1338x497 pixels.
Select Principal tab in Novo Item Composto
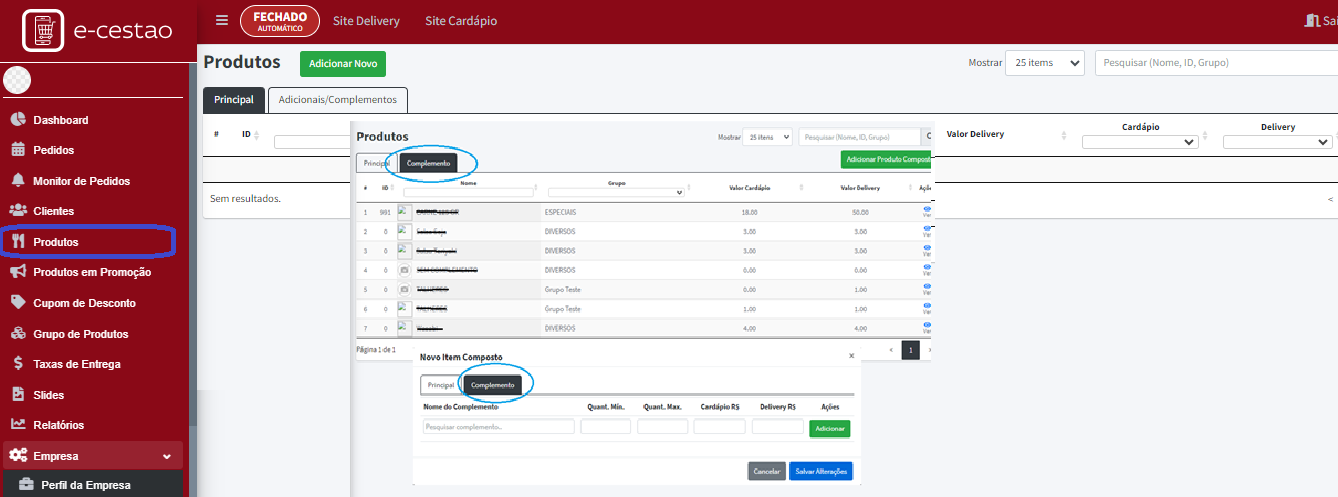[x=441, y=385]
